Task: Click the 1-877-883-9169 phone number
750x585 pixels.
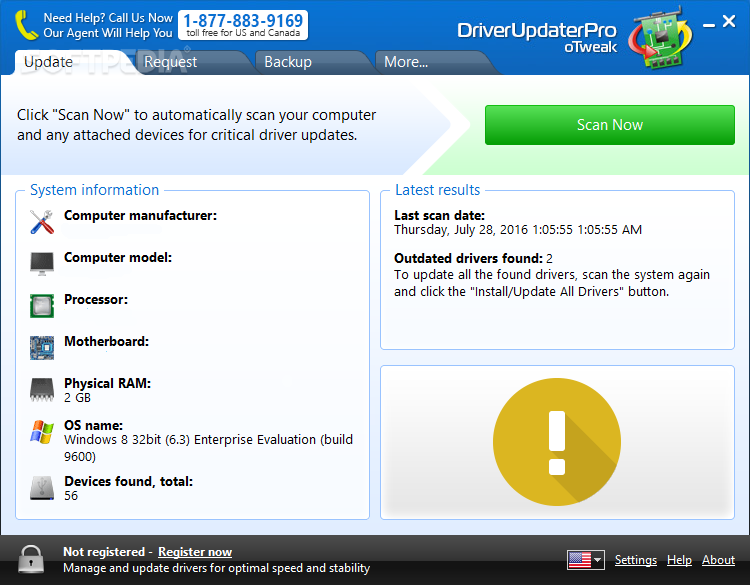Action: click(x=243, y=21)
